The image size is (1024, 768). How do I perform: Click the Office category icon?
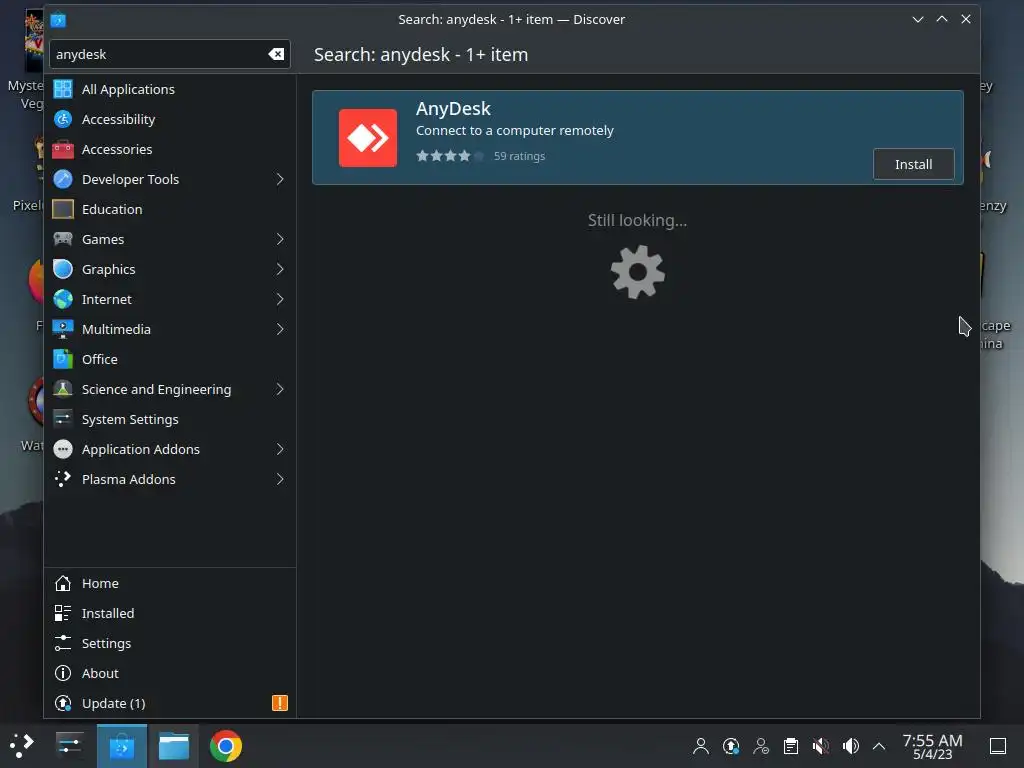(x=63, y=359)
